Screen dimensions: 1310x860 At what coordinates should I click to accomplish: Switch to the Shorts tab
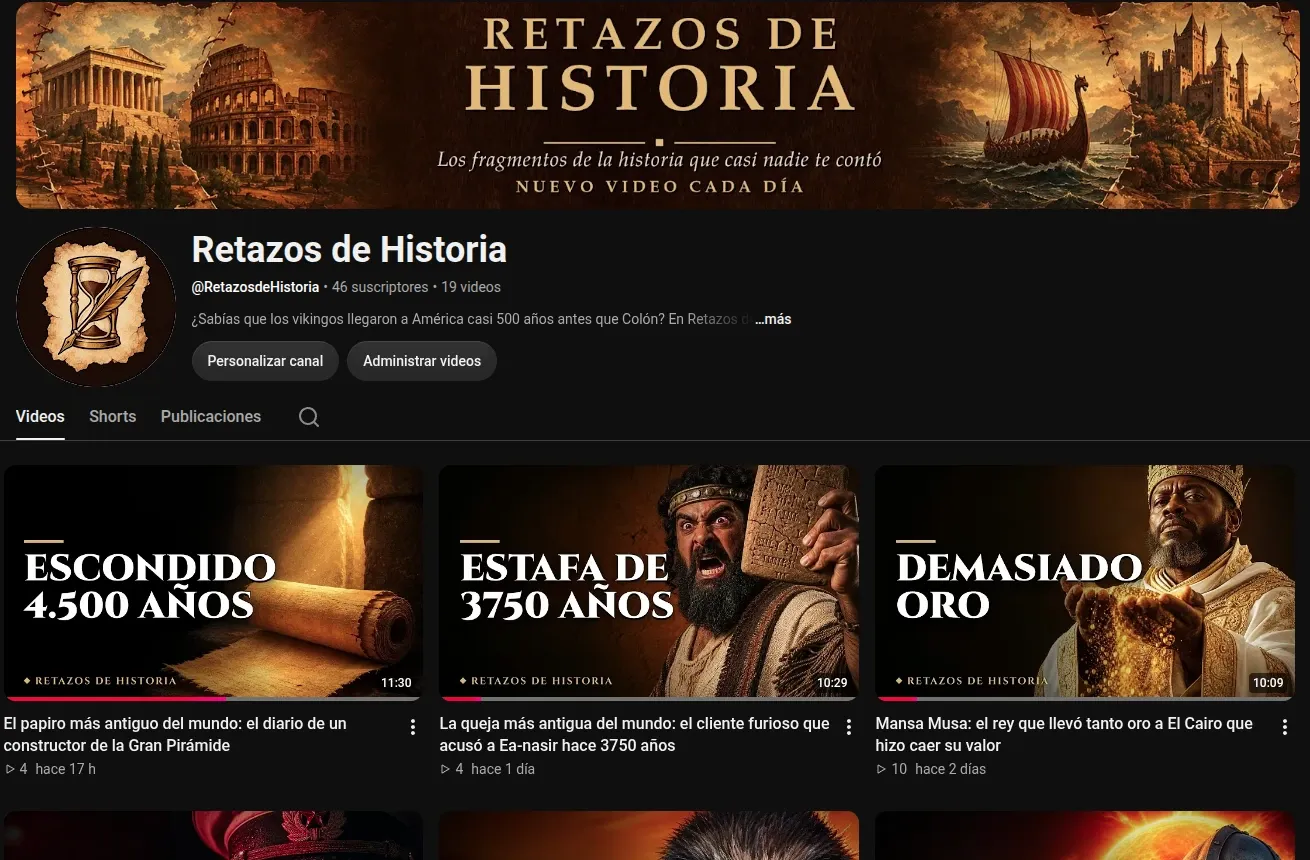click(x=112, y=416)
